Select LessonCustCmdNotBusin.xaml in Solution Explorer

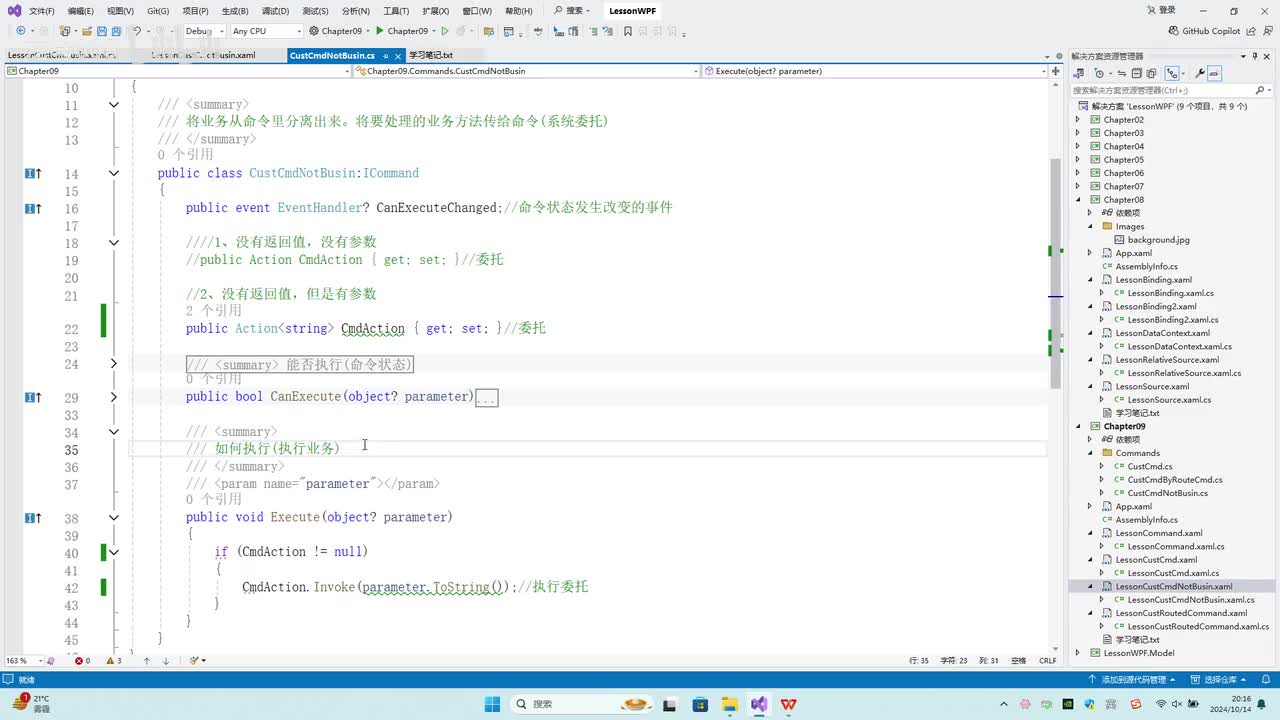point(1173,586)
